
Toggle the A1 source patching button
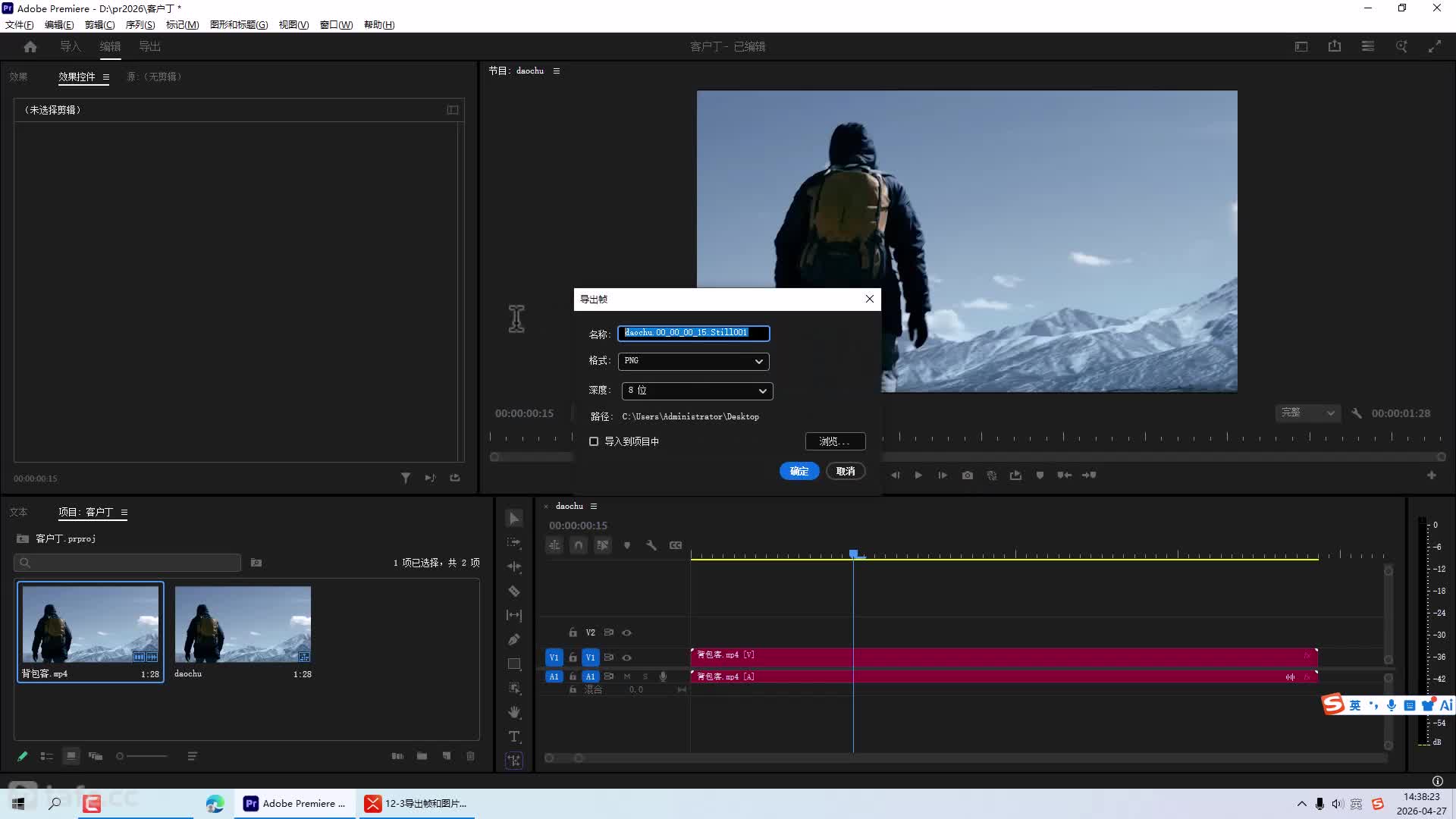click(554, 676)
